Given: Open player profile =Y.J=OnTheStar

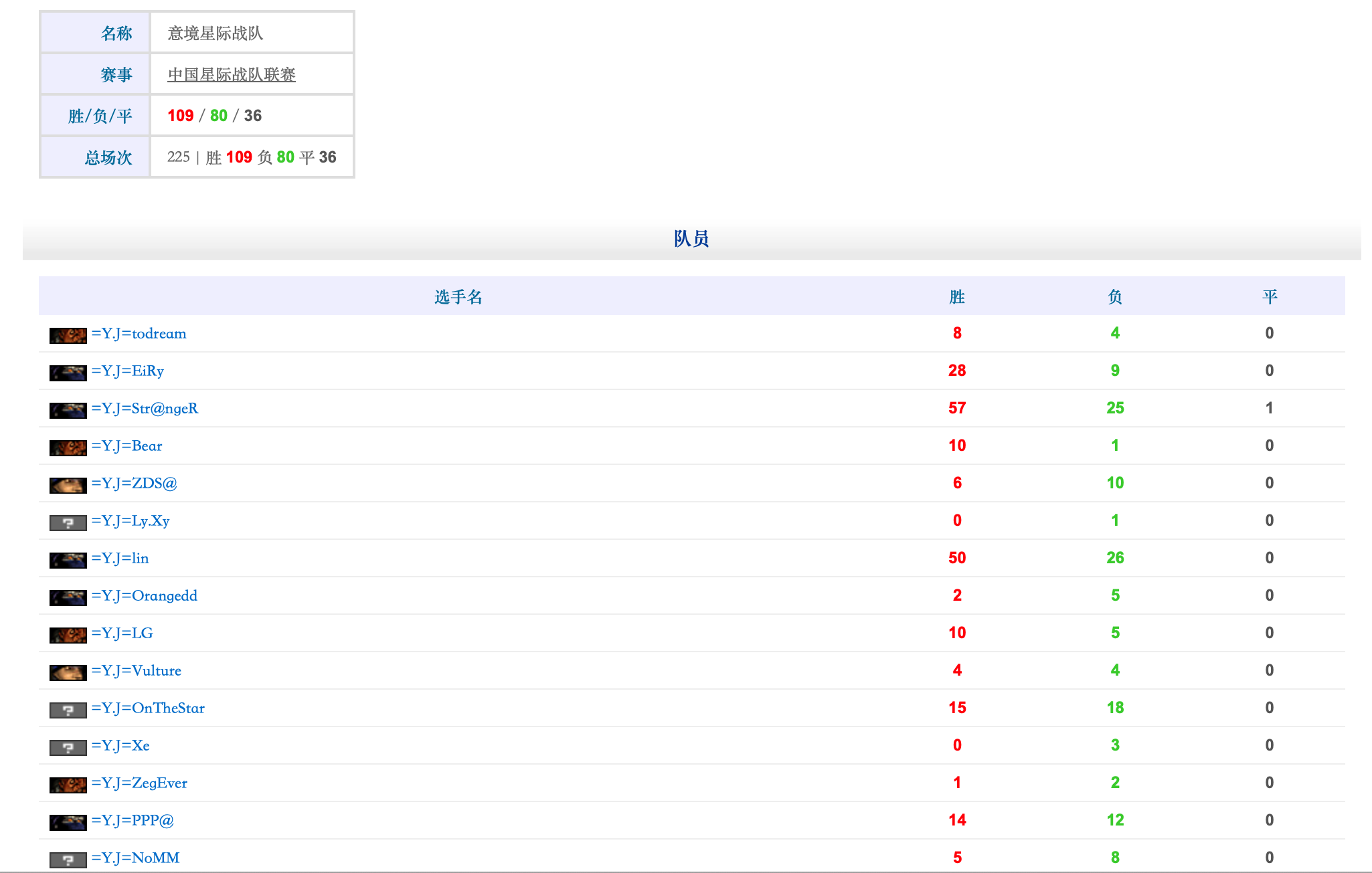Looking at the screenshot, I should coord(148,708).
